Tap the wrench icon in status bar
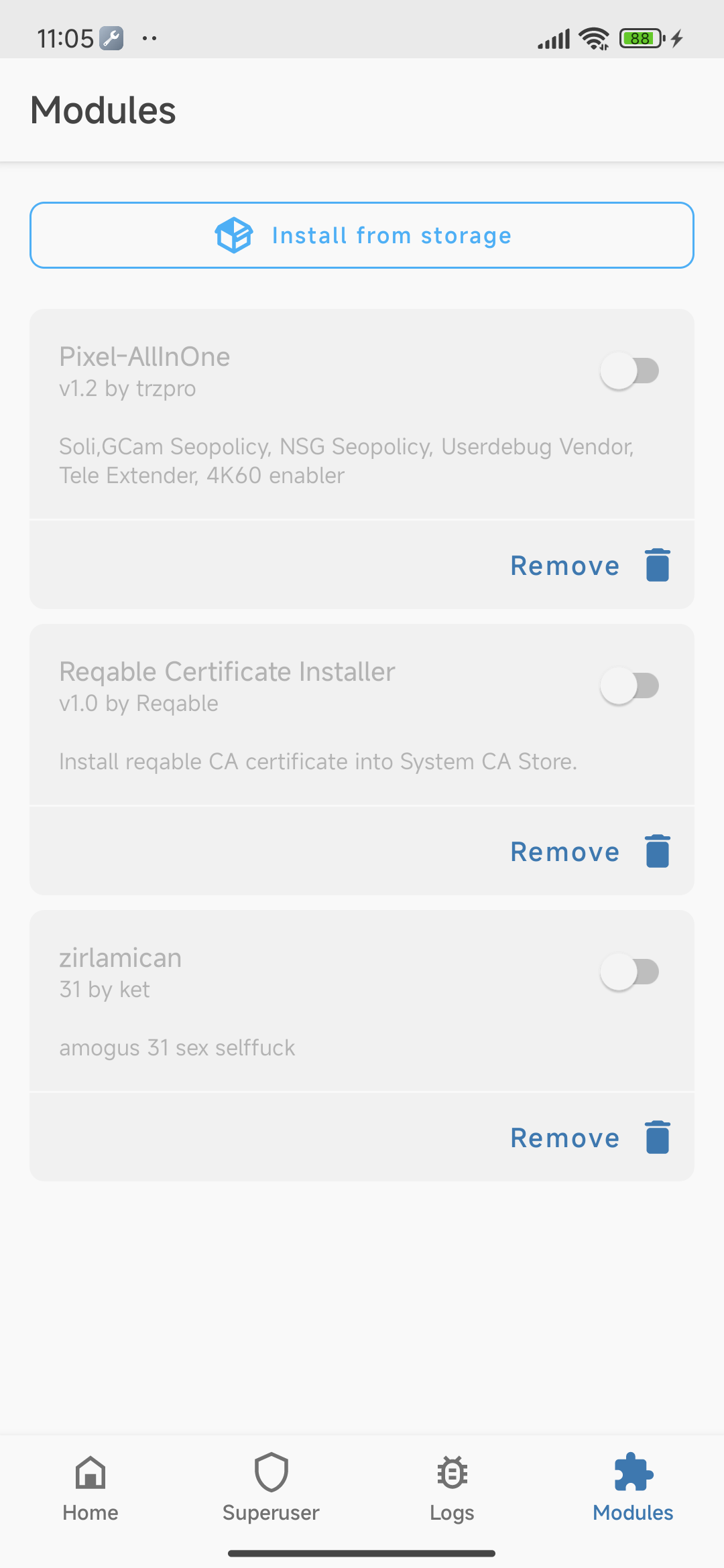Viewport: 724px width, 1568px height. click(x=111, y=38)
